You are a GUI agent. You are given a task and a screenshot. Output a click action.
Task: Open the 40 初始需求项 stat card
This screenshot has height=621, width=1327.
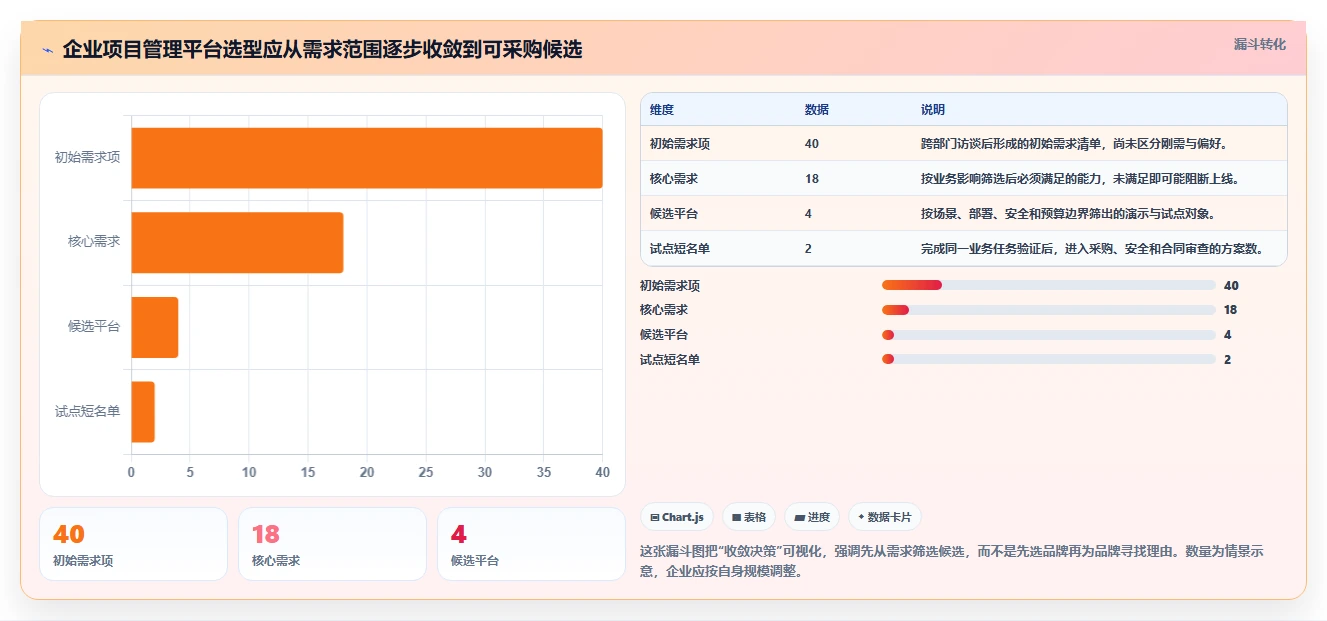click(133, 544)
